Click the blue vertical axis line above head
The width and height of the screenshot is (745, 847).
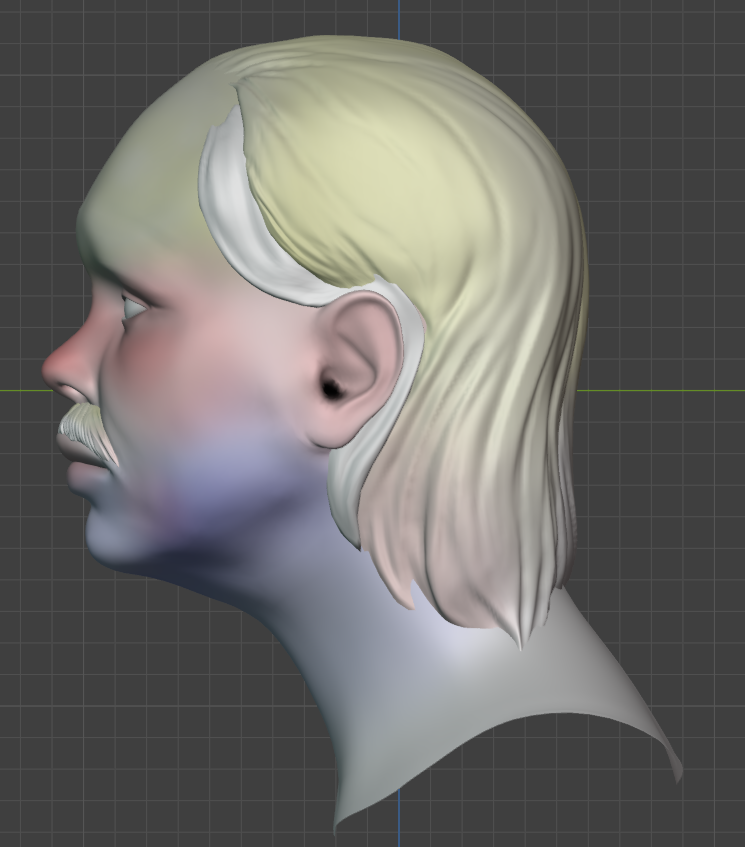399,19
